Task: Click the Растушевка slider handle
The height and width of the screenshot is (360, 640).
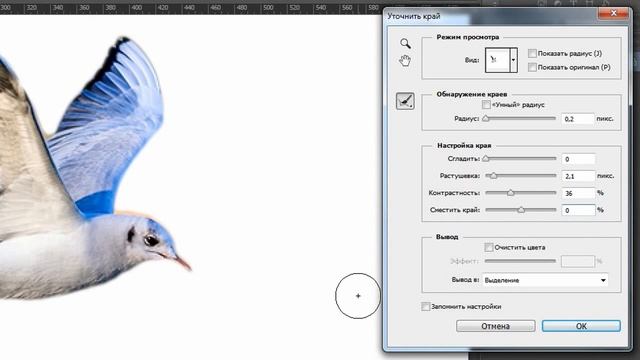Action: click(493, 176)
